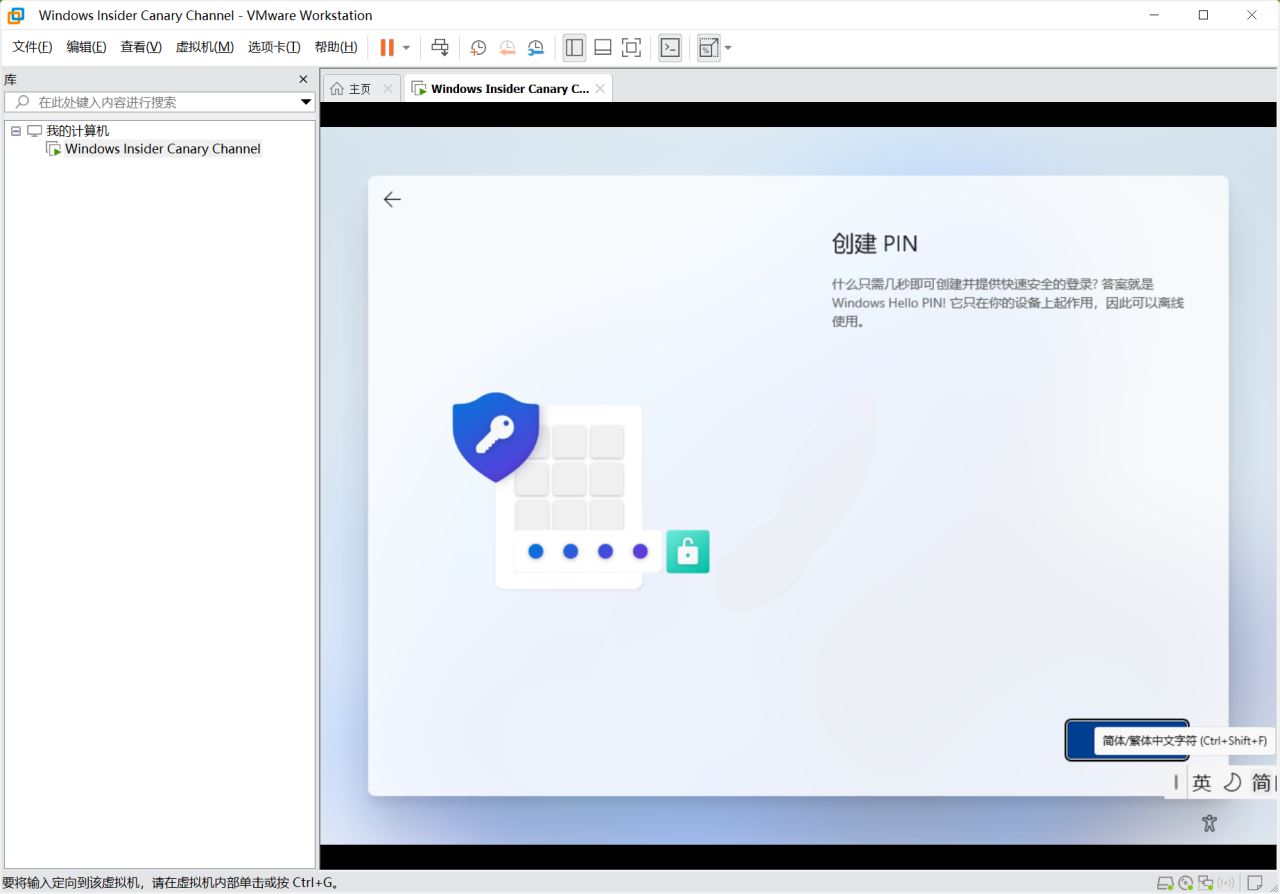
Task: Collapse the 我的计算机 tree node
Action: coord(15,130)
